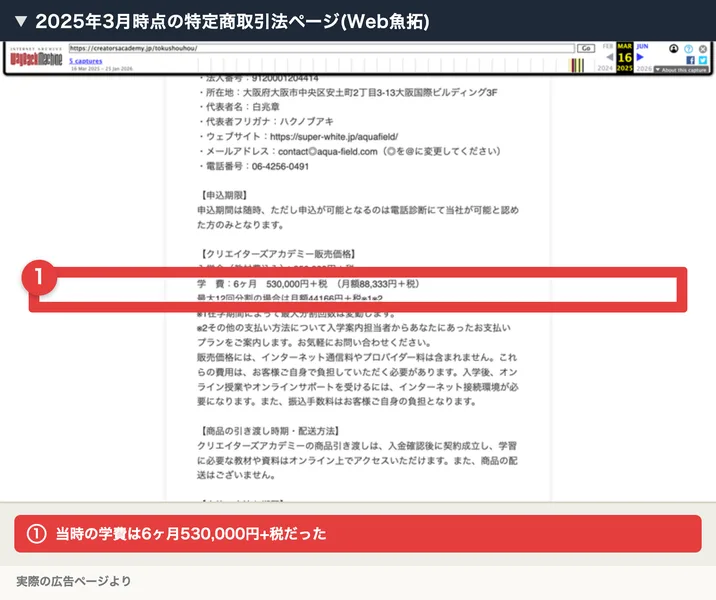
Task: Share capture on Facebook icon
Action: (690, 60)
